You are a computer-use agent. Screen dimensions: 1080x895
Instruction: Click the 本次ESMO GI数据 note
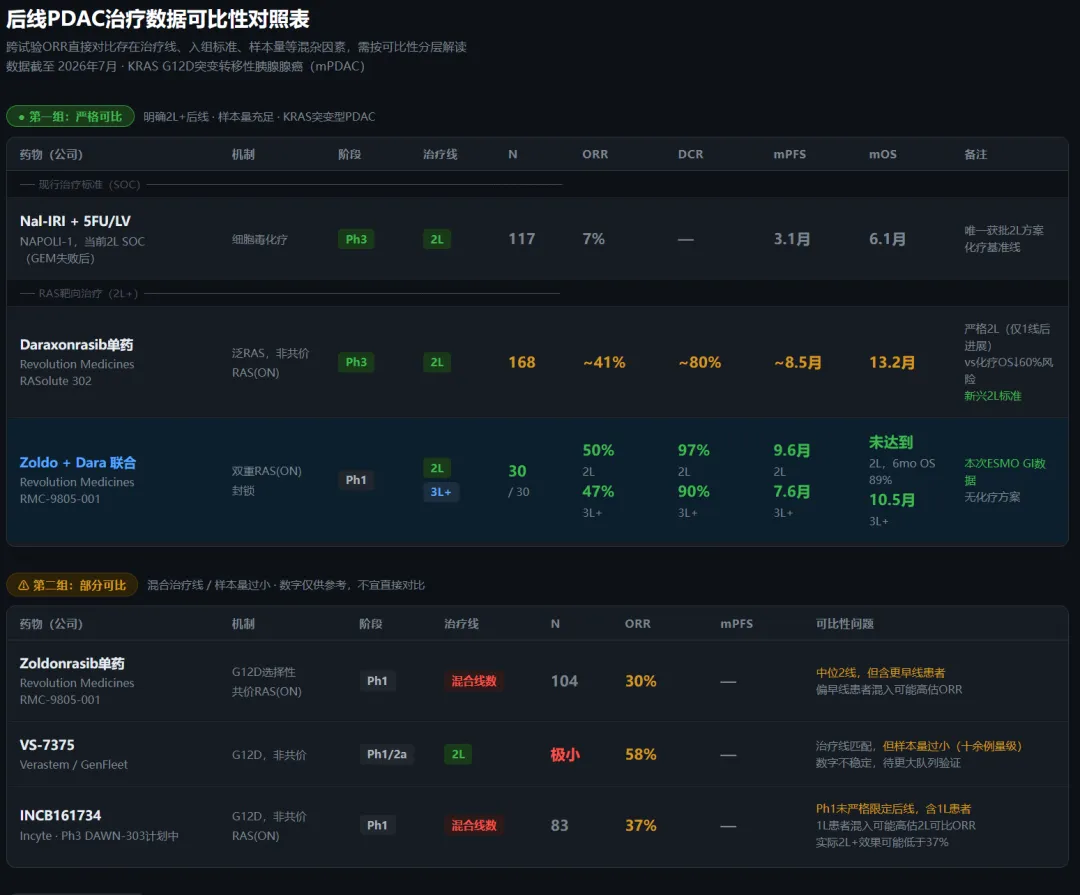click(1005, 472)
